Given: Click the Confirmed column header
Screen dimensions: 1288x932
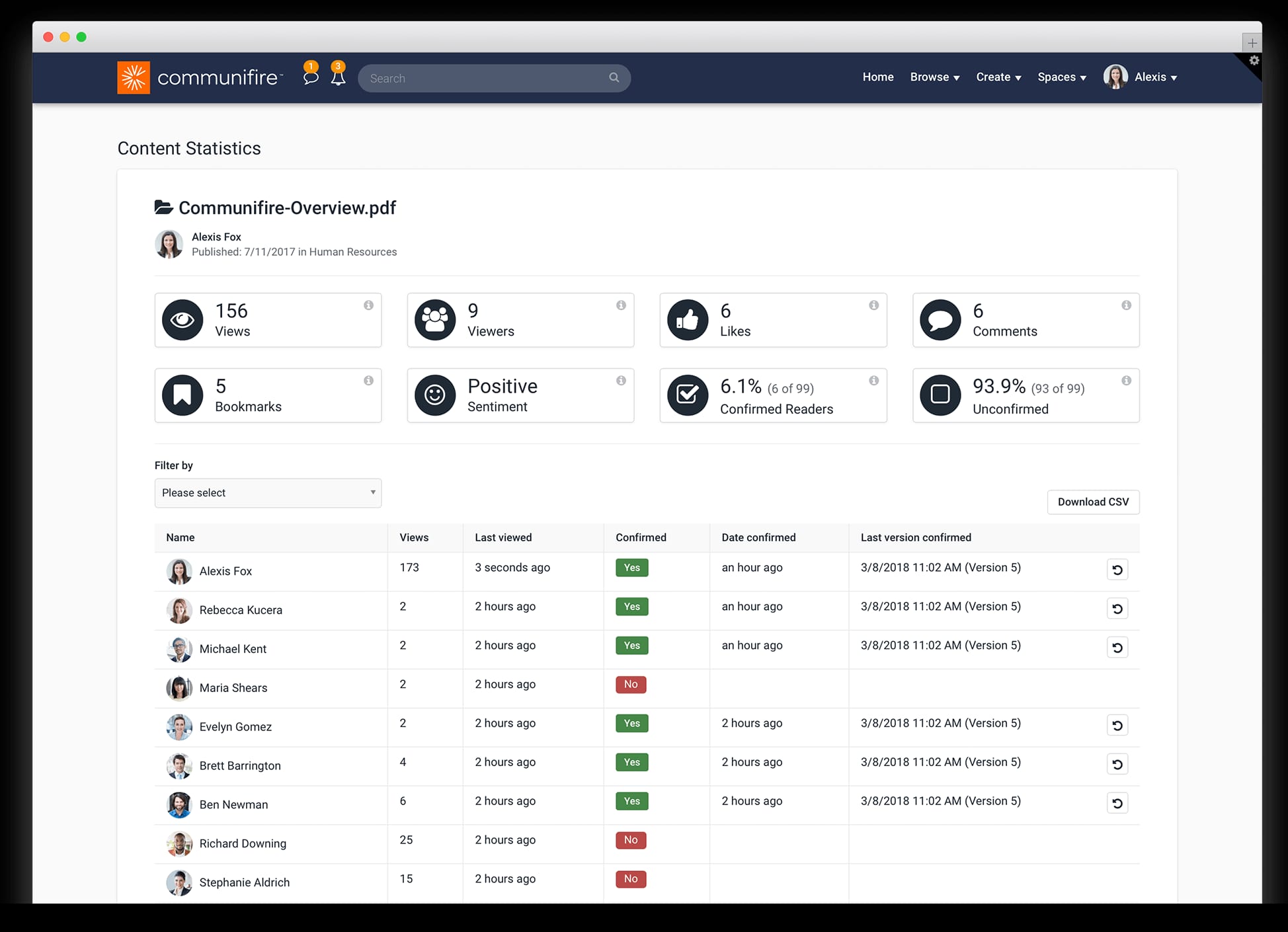Looking at the screenshot, I should click(x=641, y=537).
